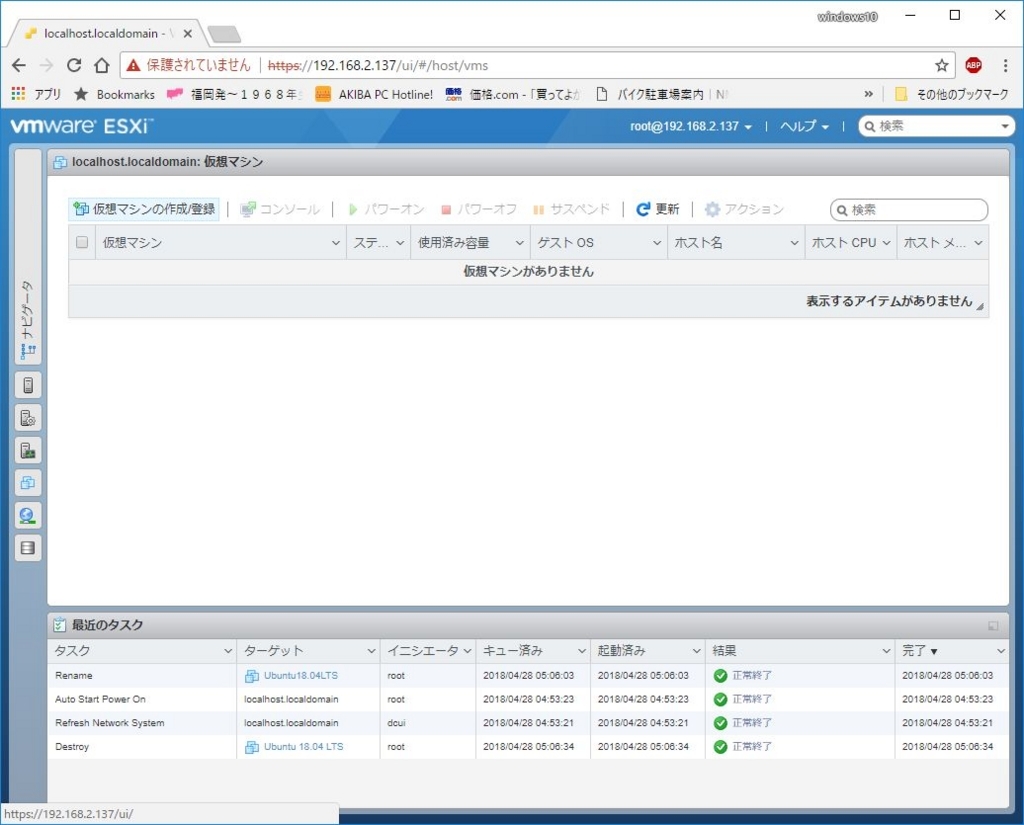
Task: Open Virtual Machines icon in navigator sidebar
Action: 28,483
